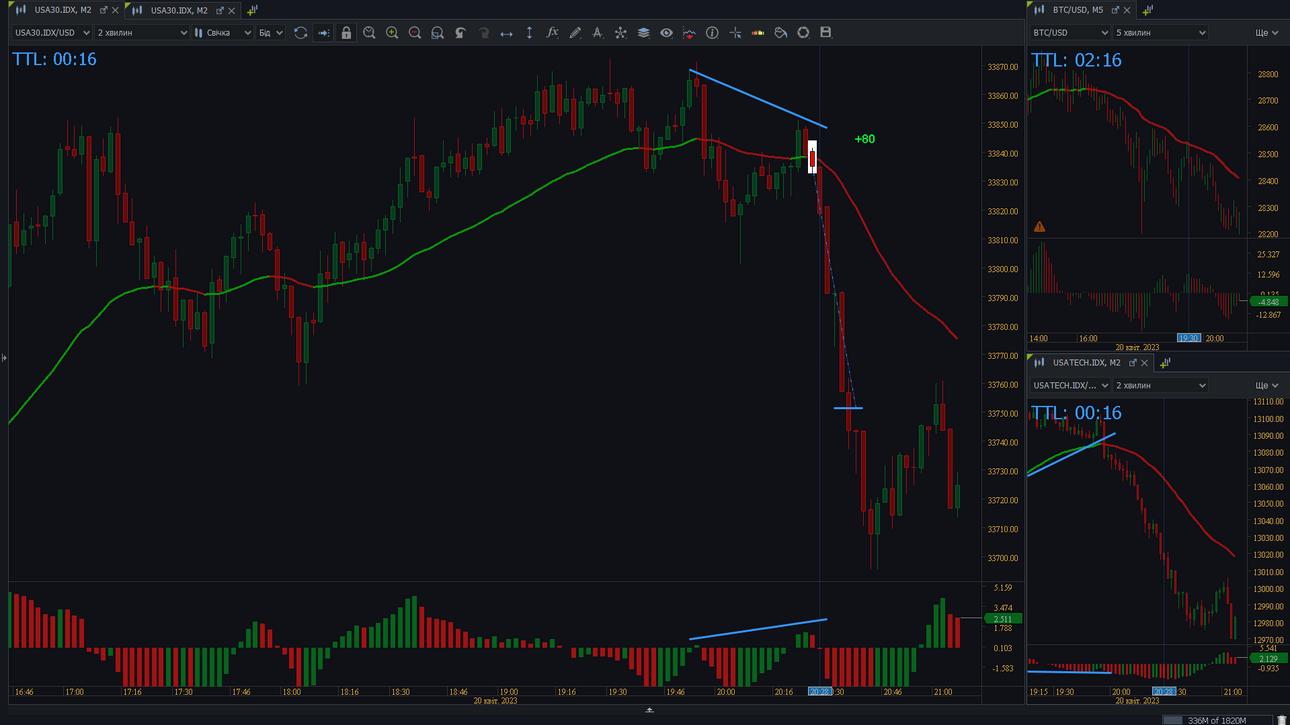This screenshot has height=725, width=1290.
Task: Click the green 2.511 histogram value label
Action: 1003,619
